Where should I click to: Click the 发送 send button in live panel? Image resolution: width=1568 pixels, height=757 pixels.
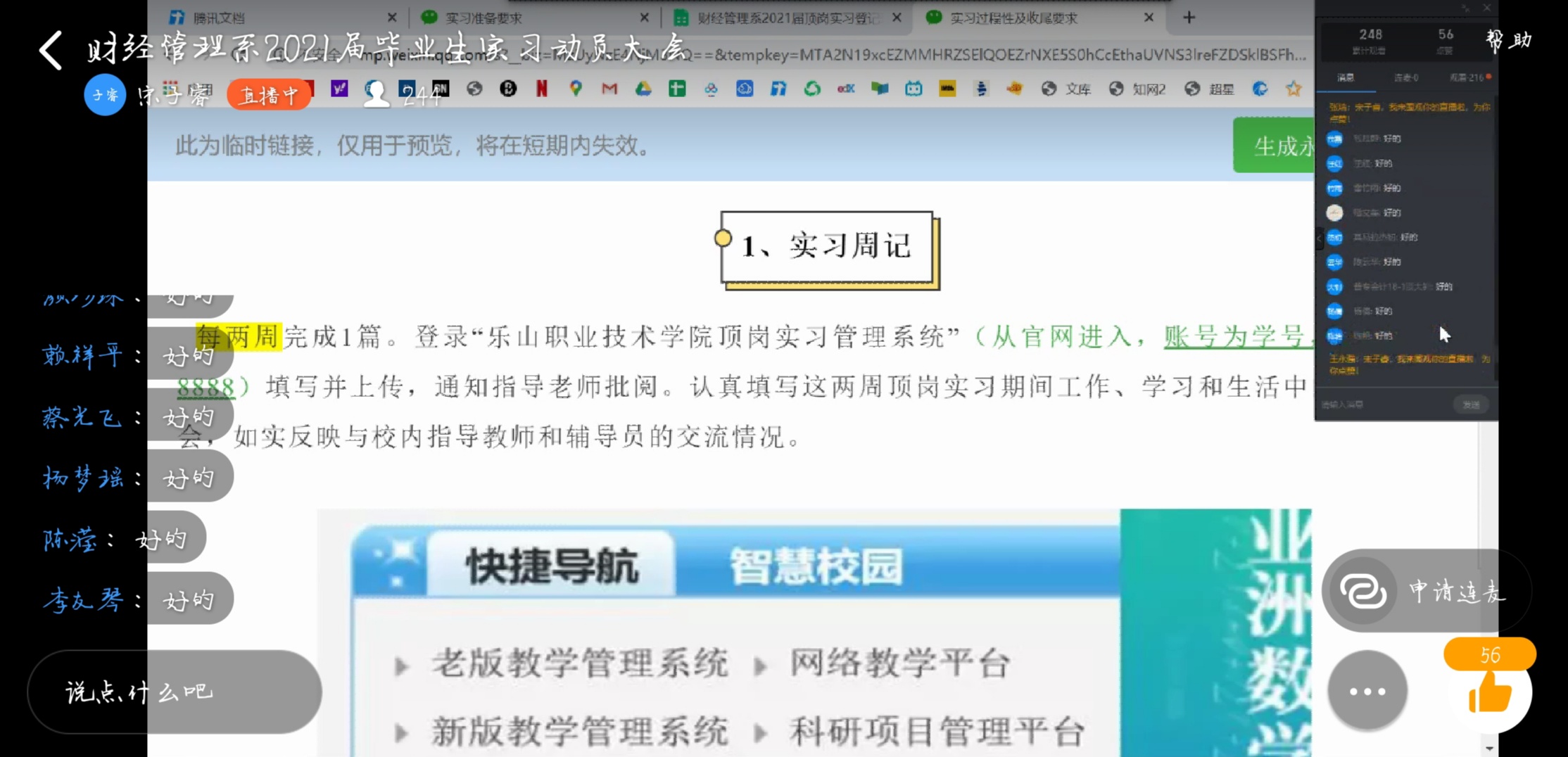pos(1471,405)
